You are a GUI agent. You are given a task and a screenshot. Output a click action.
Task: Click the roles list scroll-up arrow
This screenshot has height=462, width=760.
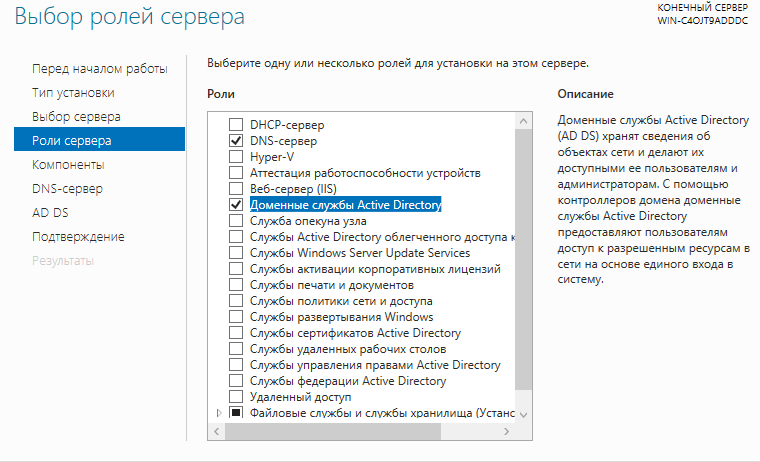click(523, 121)
